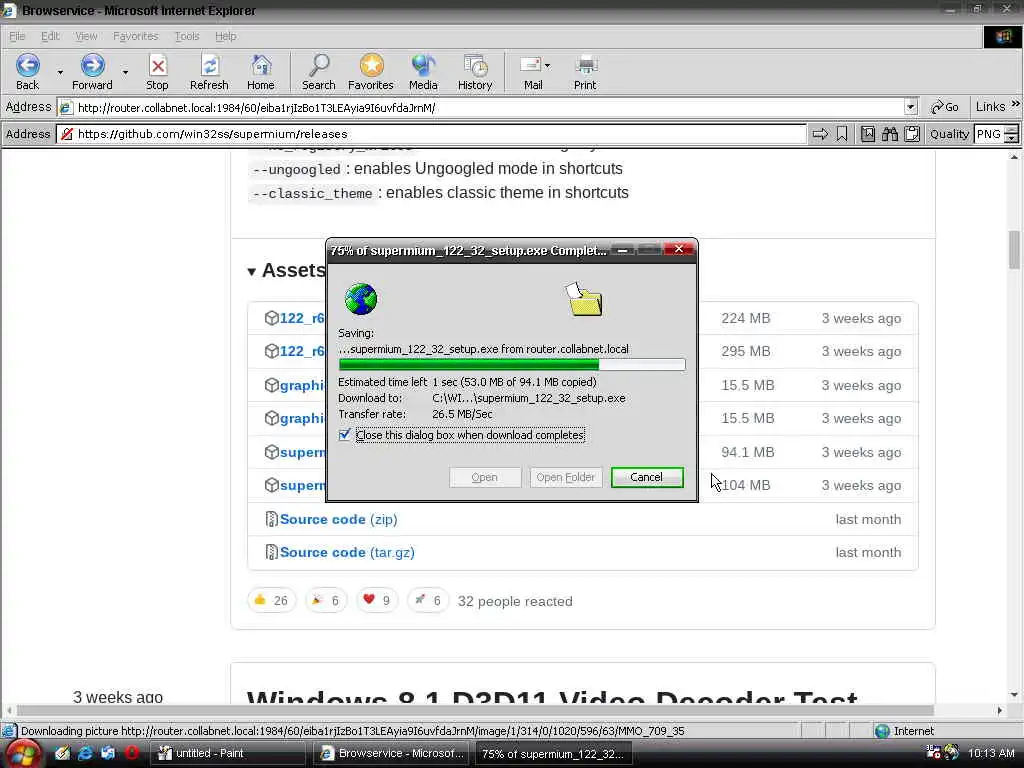This screenshot has height=768, width=1024.
Task: Uncheck Close this dialog box when download completes
Action: [345, 435]
